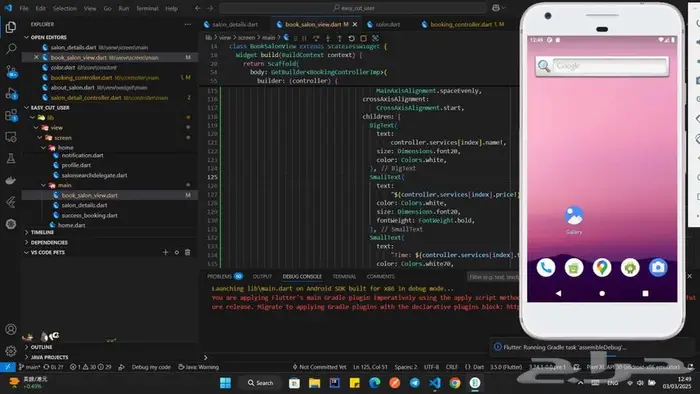Image resolution: width=700 pixels, height=394 pixels.
Task: Expand the DEPENDENCIES section
Action: [49, 243]
